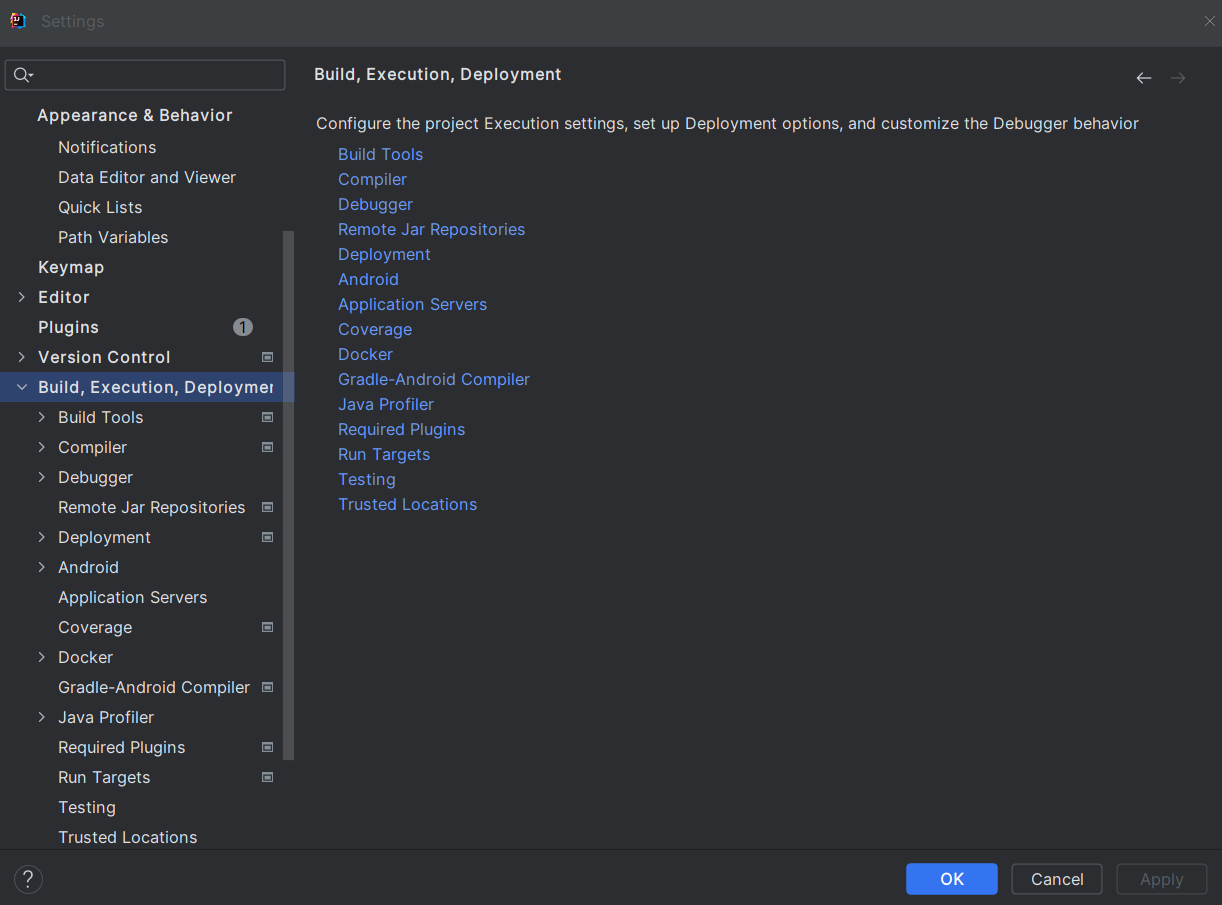Screen dimensions: 1222x905
Task: Expand the Deployment sidebar node
Action: click(x=42, y=537)
